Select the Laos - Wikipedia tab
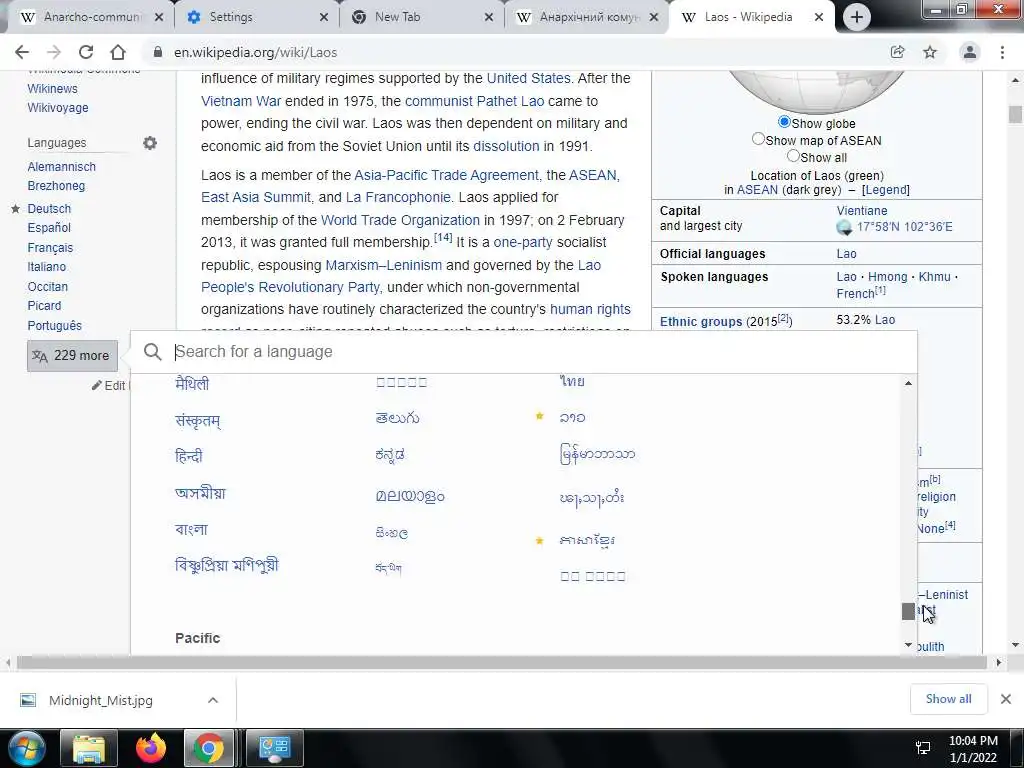 pos(751,17)
